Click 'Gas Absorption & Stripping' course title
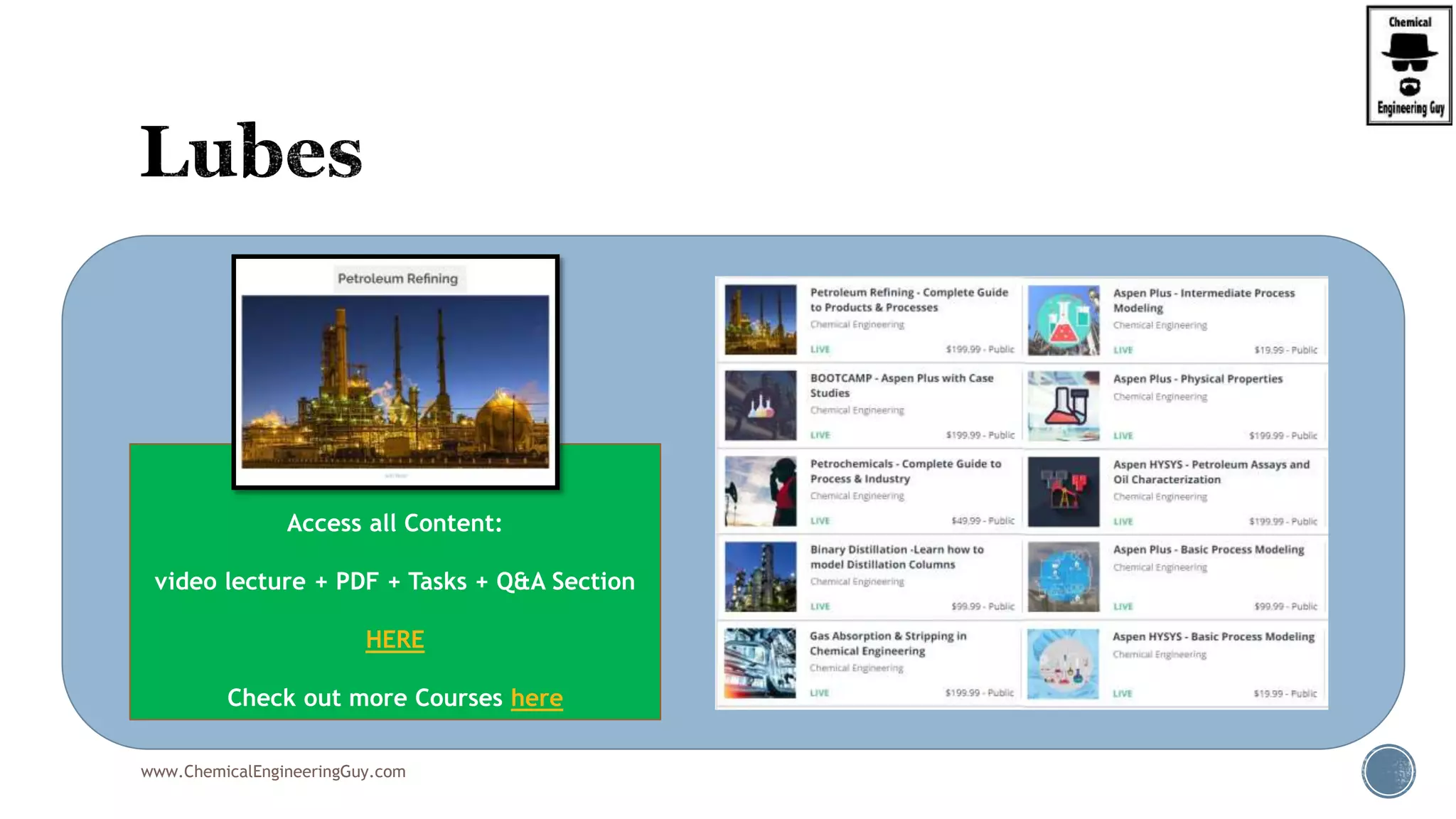Screen dimensions: 1456x819 pos(887,643)
